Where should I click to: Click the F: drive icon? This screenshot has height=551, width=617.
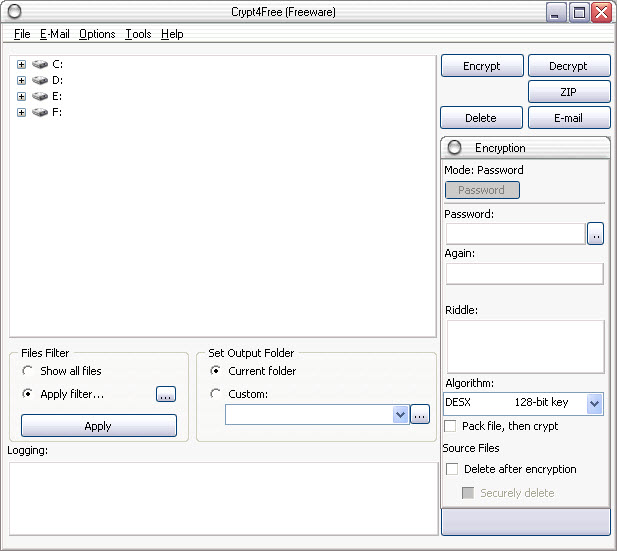[x=40, y=113]
